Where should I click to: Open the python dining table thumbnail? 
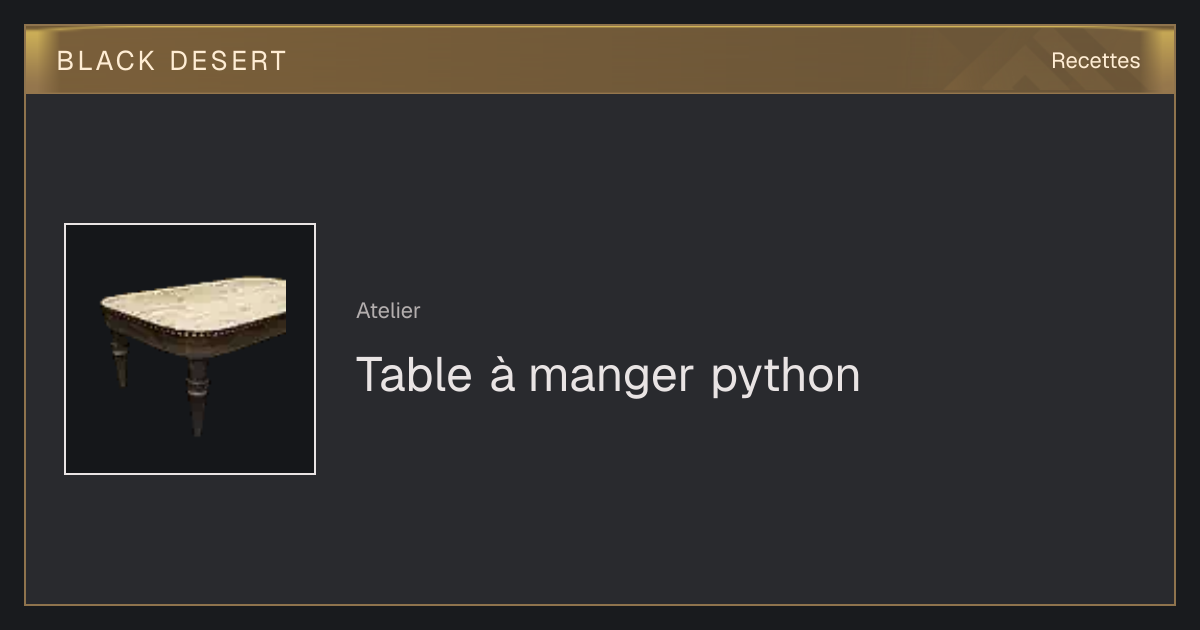190,349
